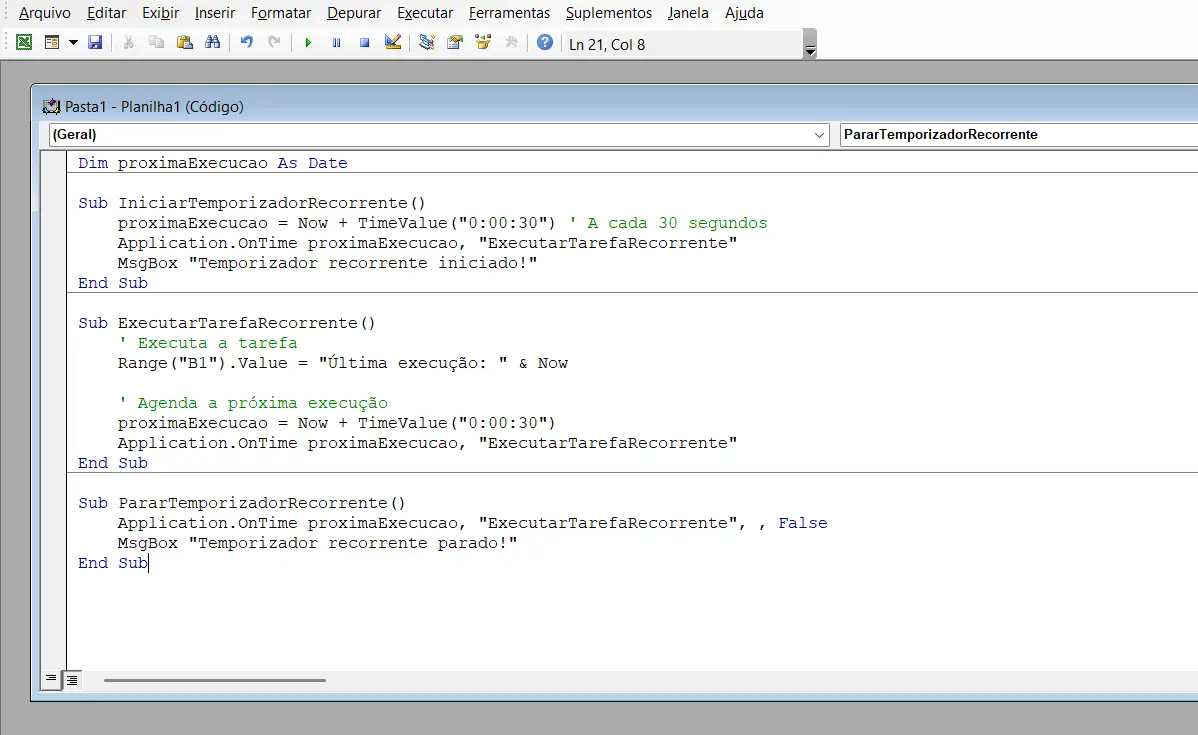
Task: Open the Depurar menu
Action: point(354,13)
